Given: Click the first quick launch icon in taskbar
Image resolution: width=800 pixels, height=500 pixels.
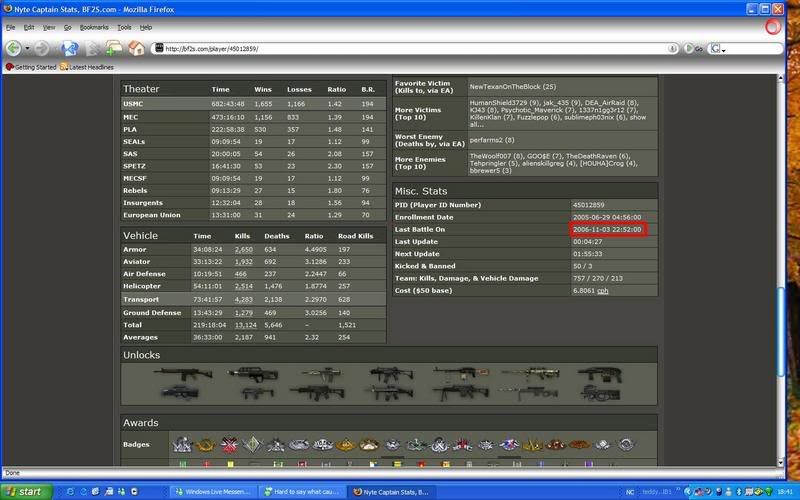Looking at the screenshot, I should click(70, 492).
